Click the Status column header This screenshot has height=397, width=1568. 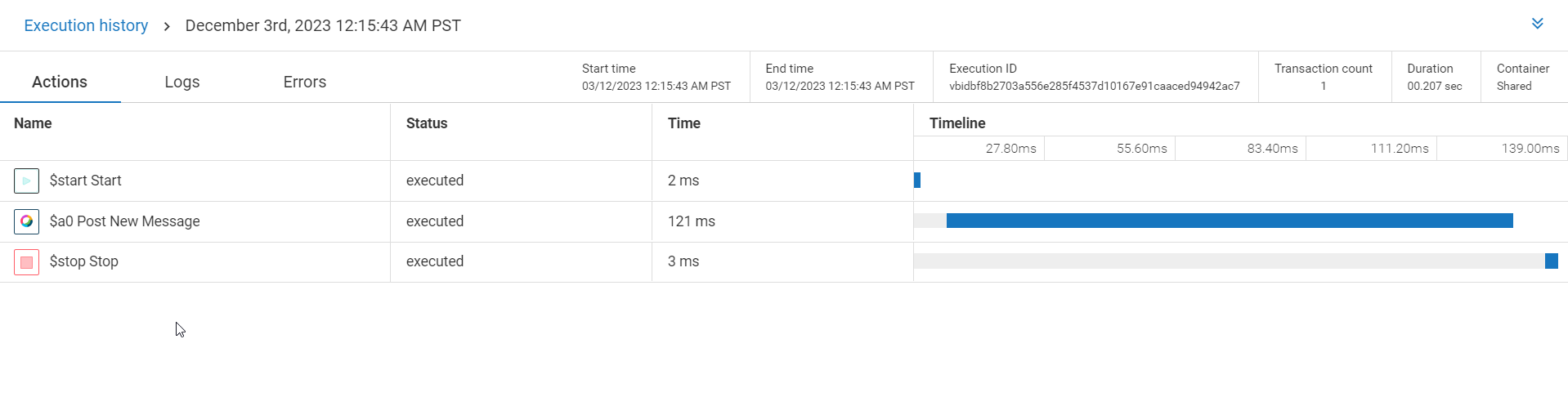(x=427, y=123)
